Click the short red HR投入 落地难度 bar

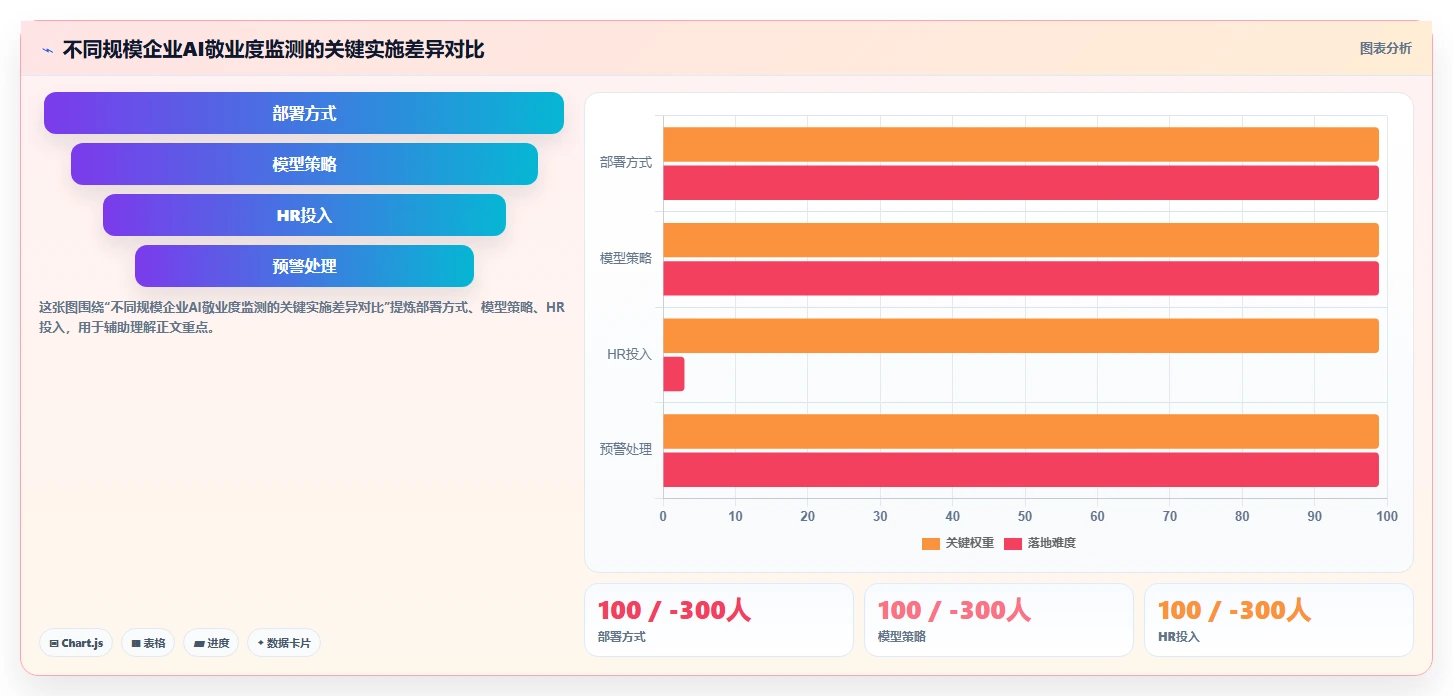tap(674, 374)
